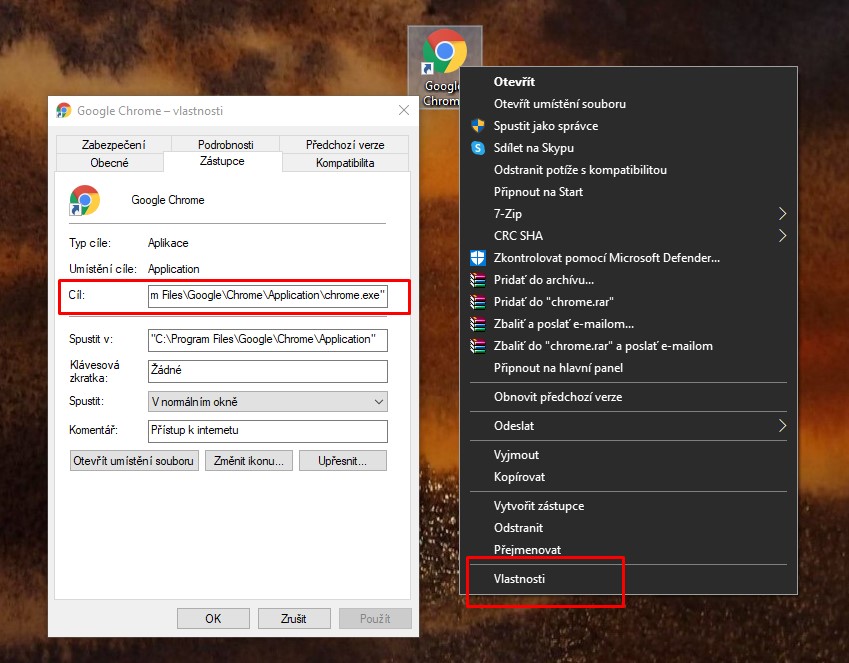Open the Spustit window mode dropdown

[267, 402]
